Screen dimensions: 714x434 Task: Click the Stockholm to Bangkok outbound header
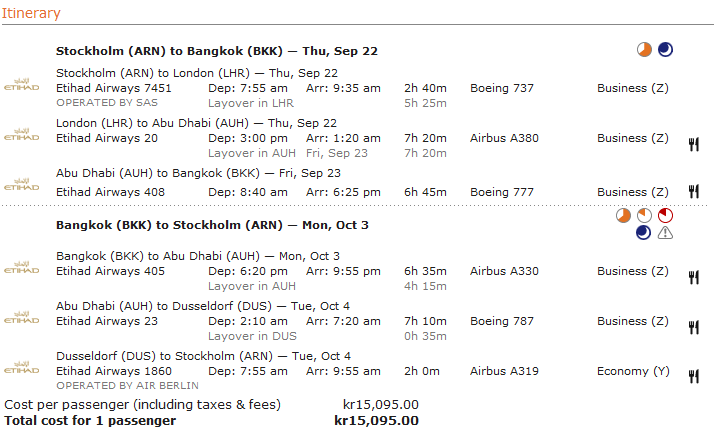click(216, 51)
